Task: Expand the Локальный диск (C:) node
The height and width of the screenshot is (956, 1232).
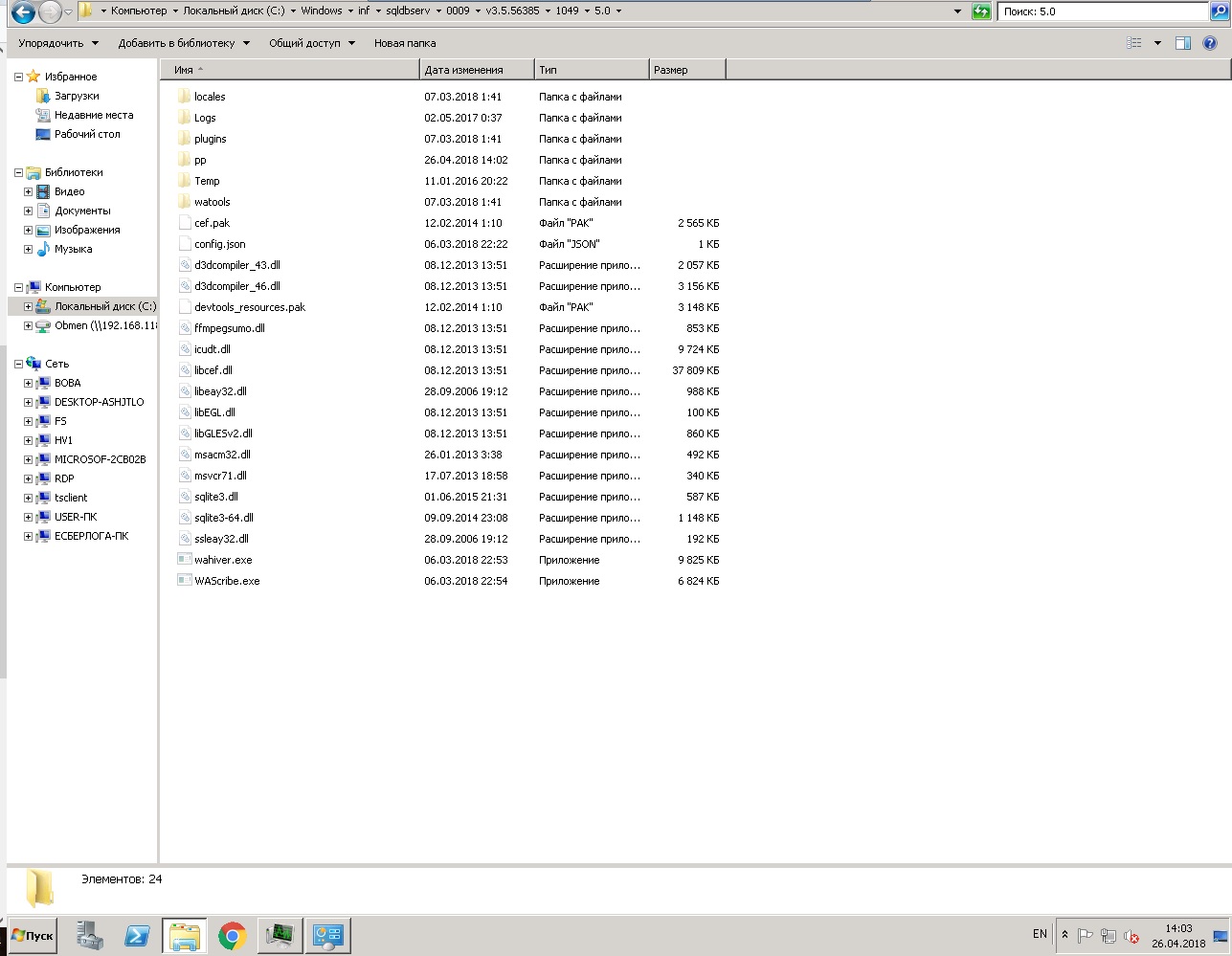Action: pyautogui.click(x=28, y=306)
